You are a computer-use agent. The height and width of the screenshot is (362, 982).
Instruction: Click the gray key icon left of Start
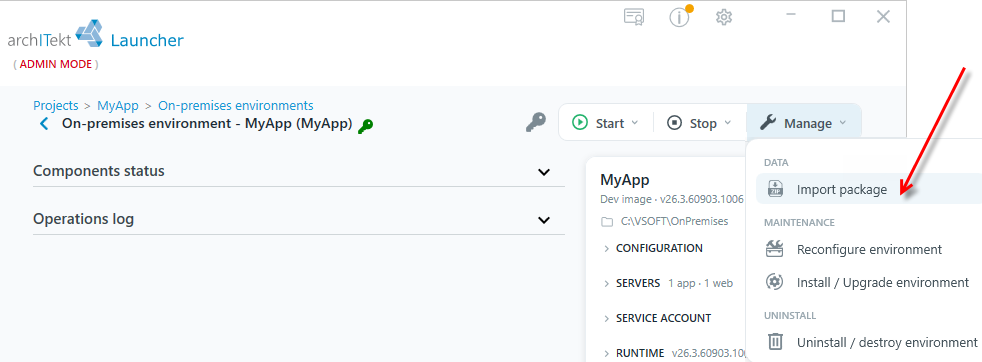(x=535, y=122)
